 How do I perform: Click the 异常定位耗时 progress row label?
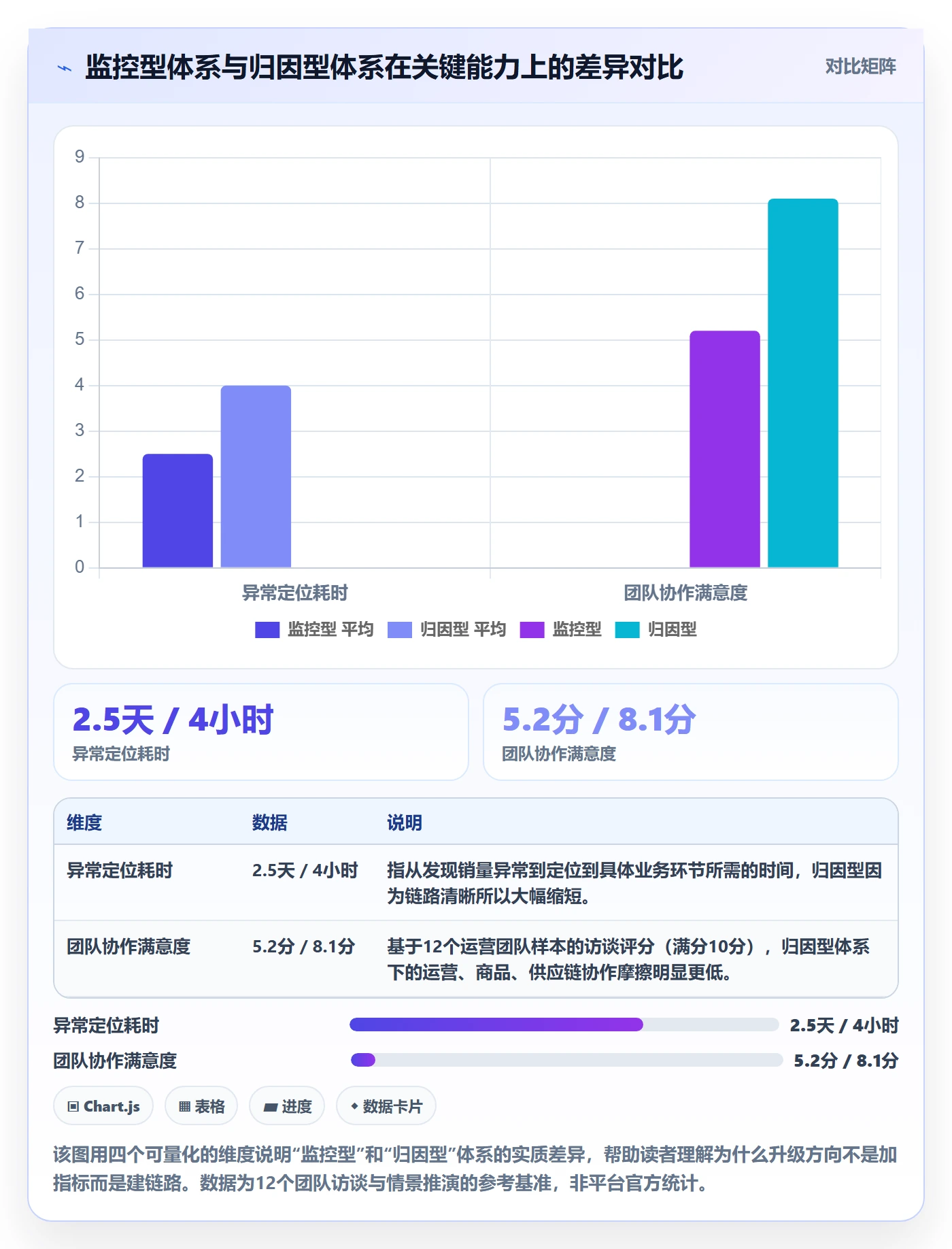[106, 1025]
